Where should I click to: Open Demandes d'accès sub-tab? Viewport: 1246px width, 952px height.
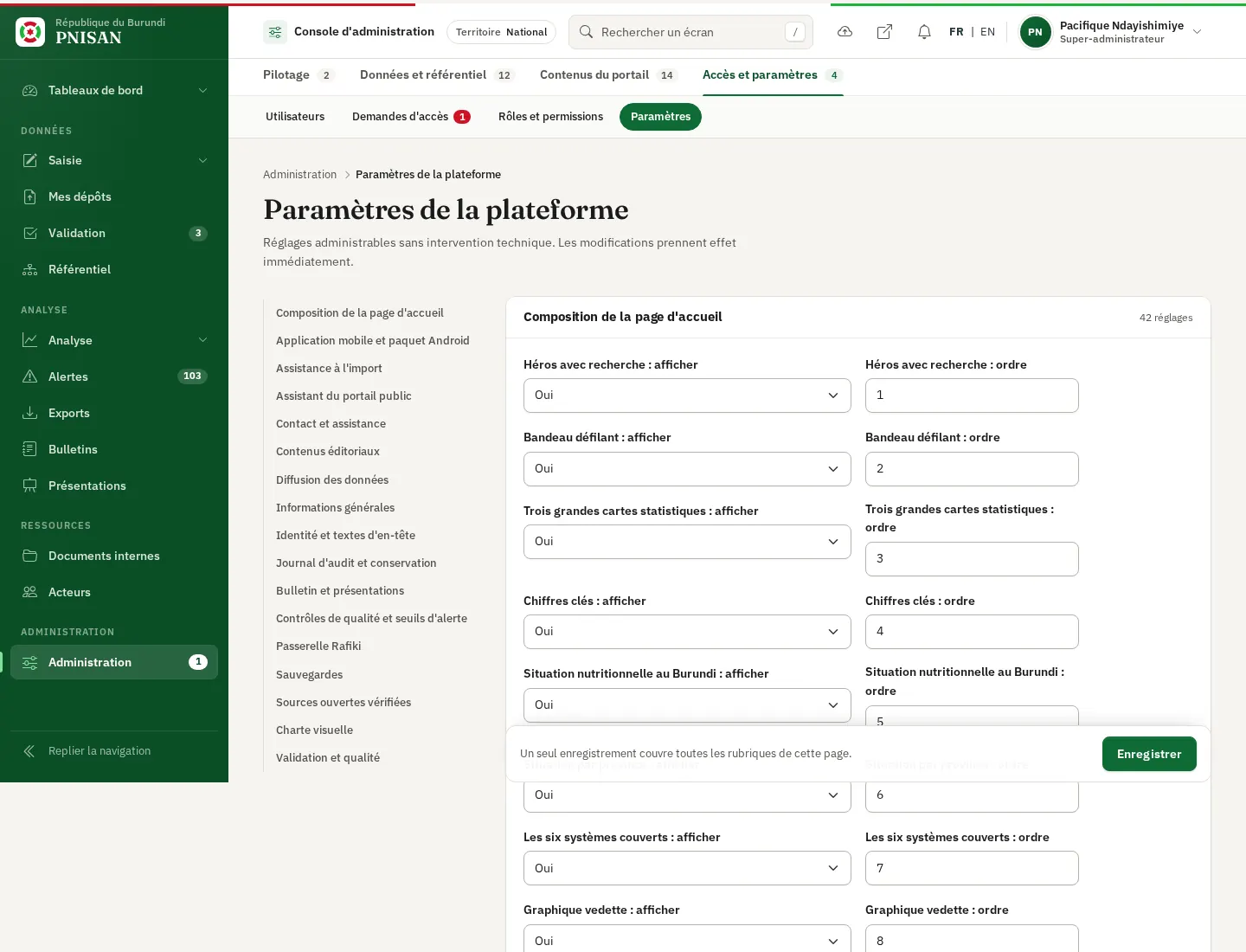pyautogui.click(x=411, y=117)
